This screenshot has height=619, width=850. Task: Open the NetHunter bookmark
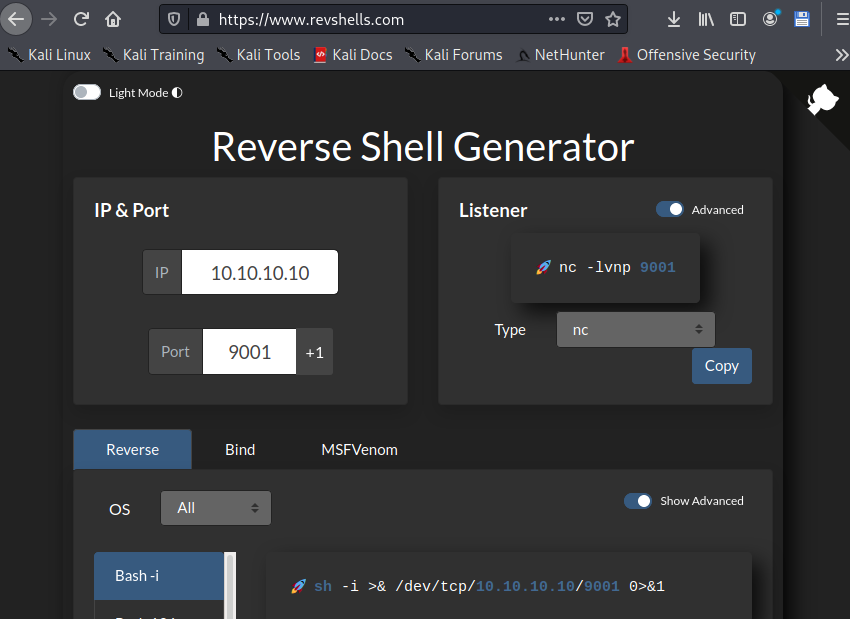(560, 55)
